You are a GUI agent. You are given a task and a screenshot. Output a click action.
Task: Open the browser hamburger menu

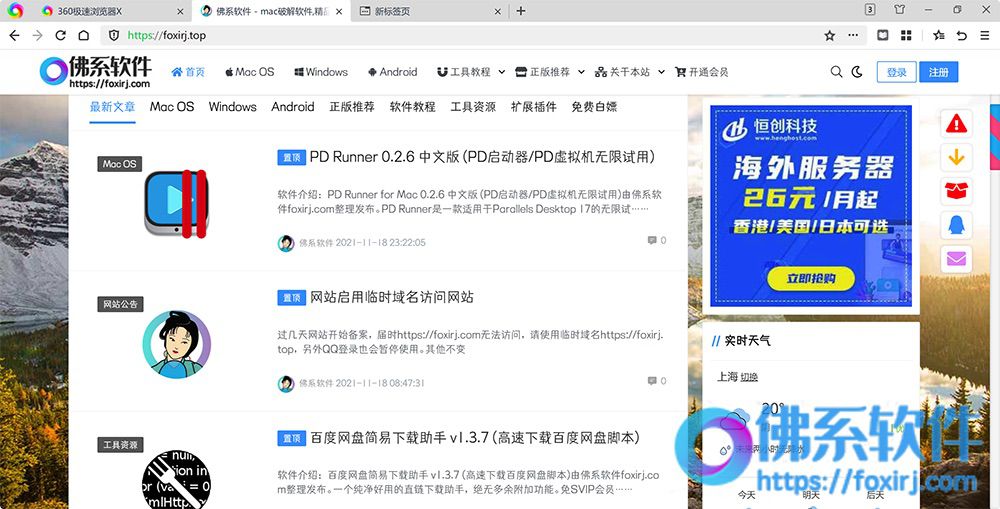tap(985, 36)
